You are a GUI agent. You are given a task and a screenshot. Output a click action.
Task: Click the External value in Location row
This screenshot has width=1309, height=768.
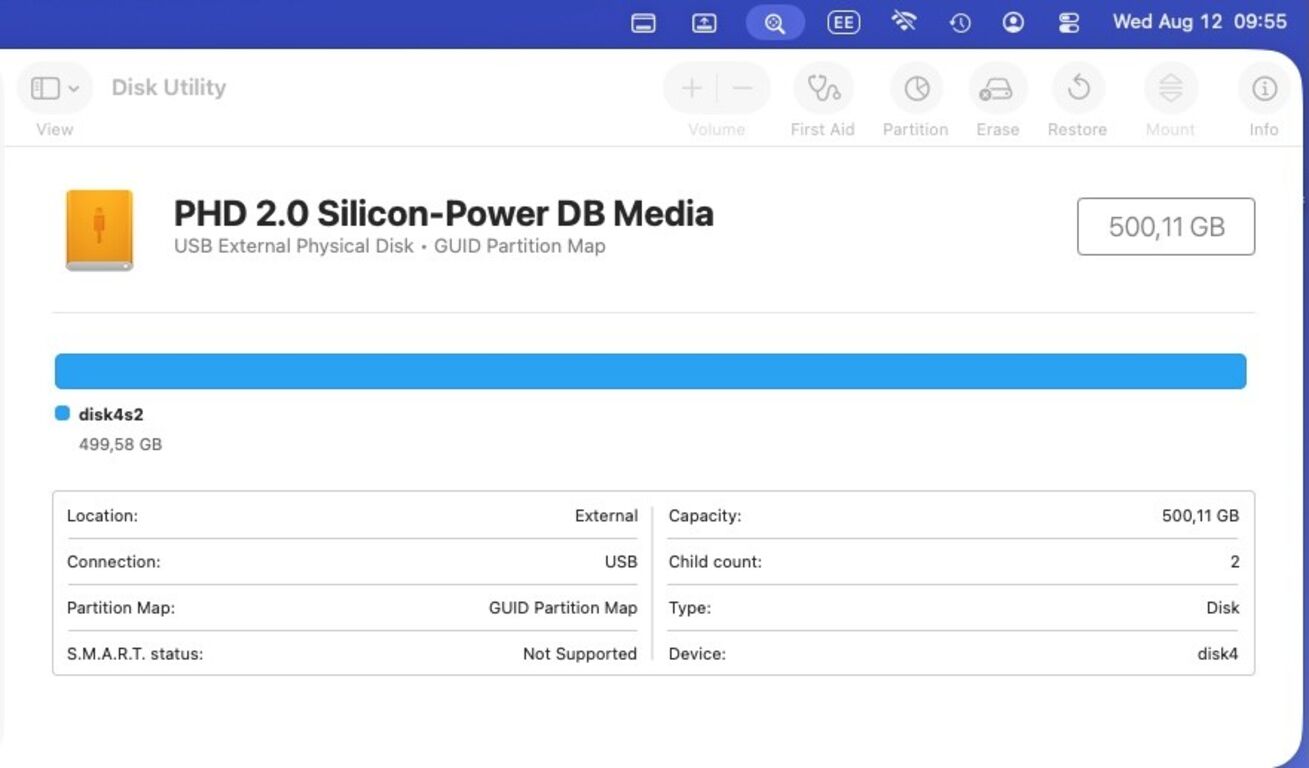tap(606, 516)
